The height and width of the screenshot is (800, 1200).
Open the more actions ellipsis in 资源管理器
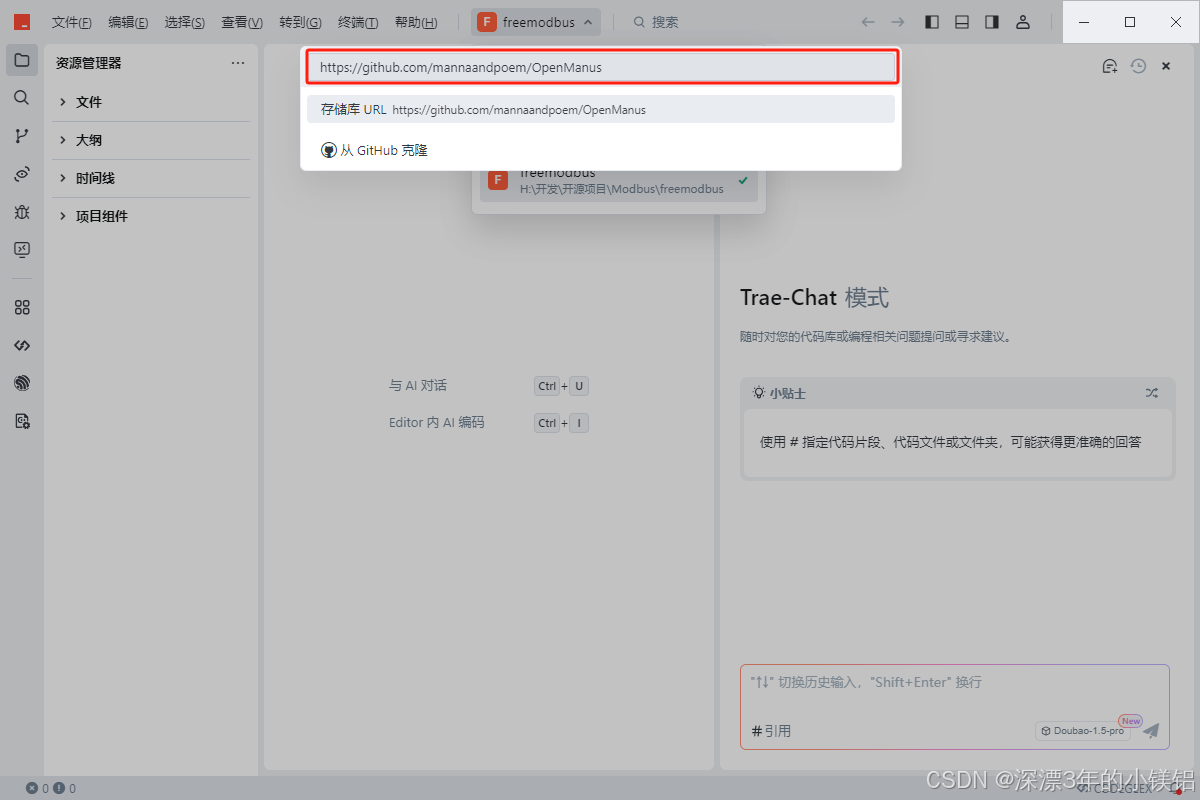[x=238, y=63]
